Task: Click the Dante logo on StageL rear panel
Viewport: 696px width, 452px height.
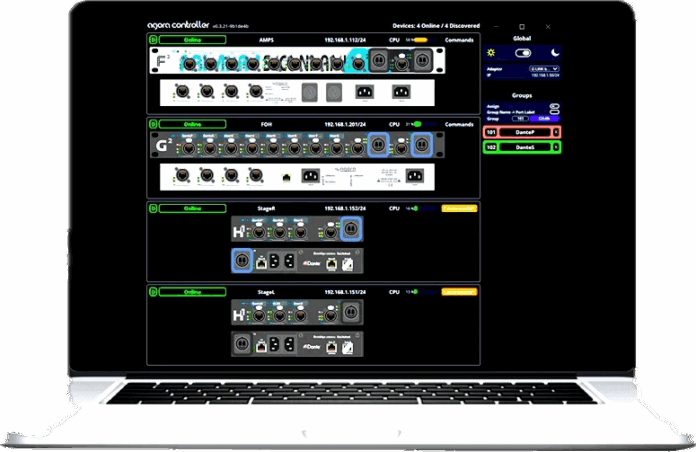Action: pyautogui.click(x=312, y=347)
